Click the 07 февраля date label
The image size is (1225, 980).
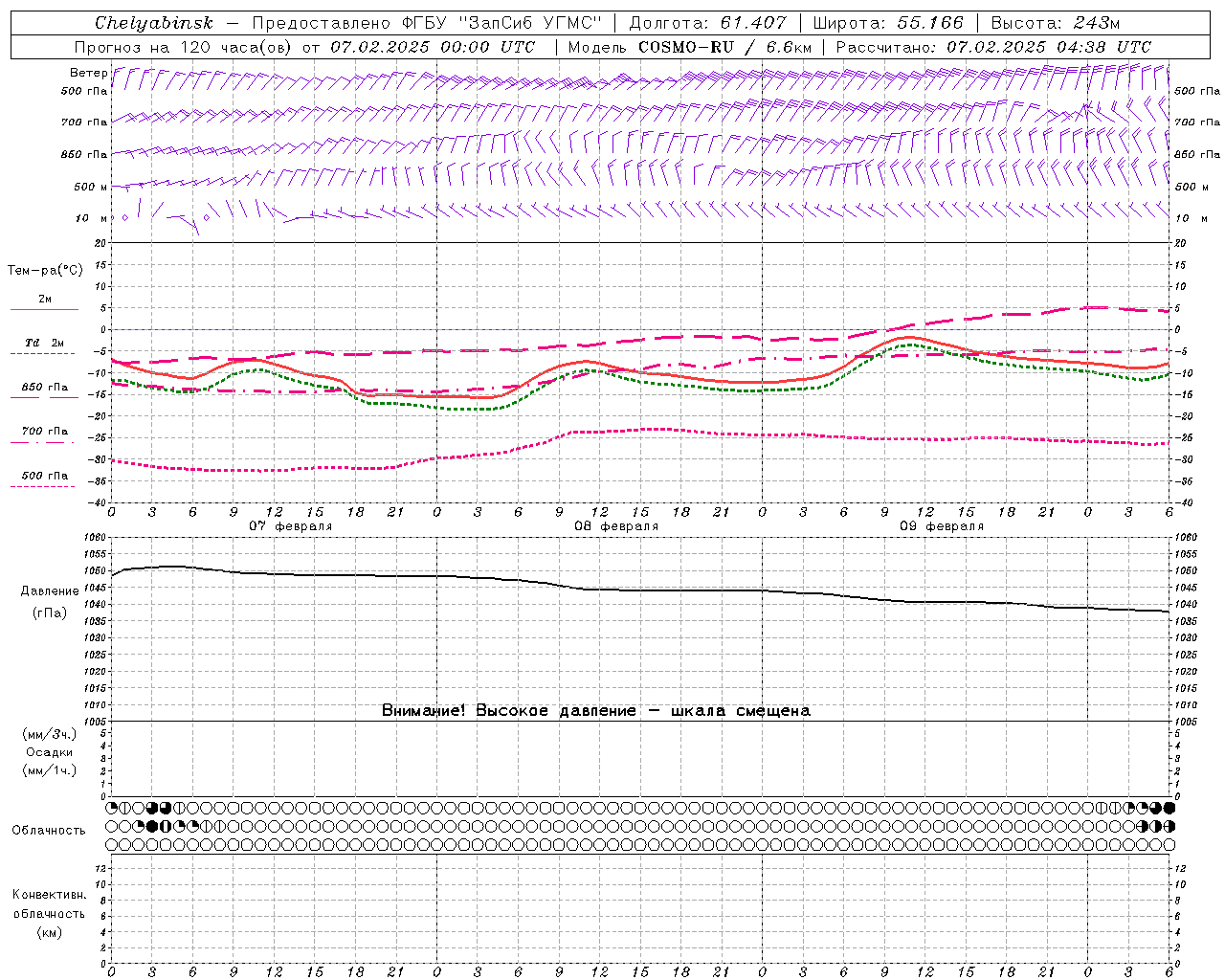[291, 526]
